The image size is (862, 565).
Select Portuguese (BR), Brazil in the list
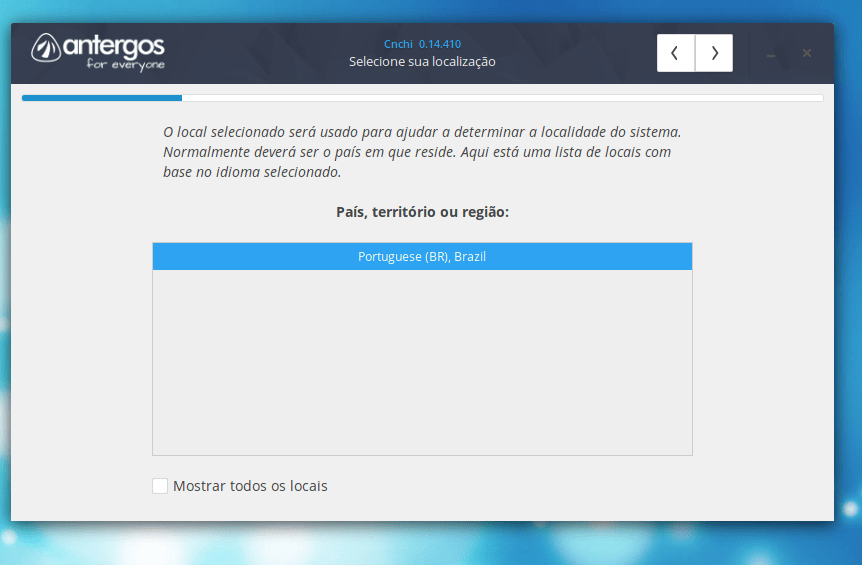point(422,257)
